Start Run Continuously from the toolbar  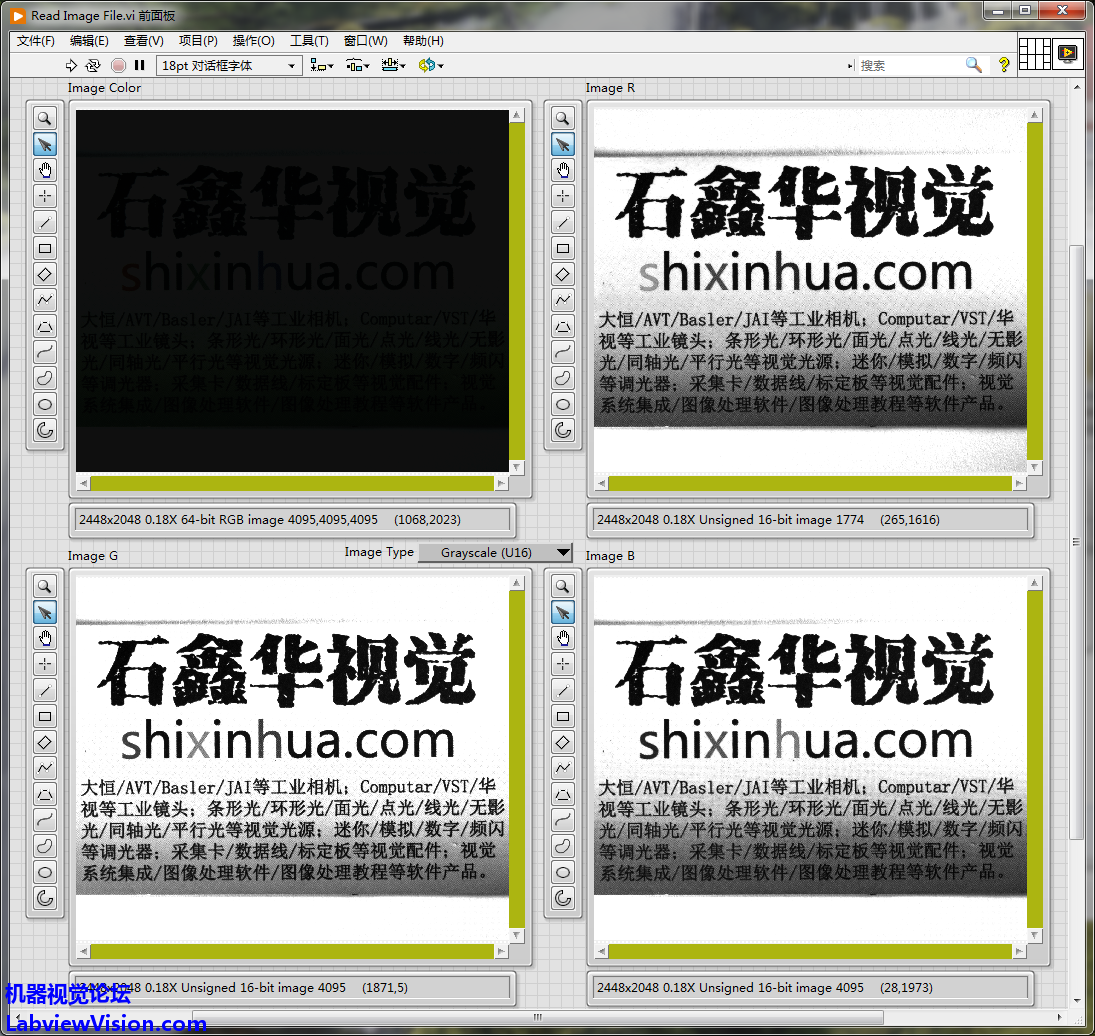(x=93, y=66)
